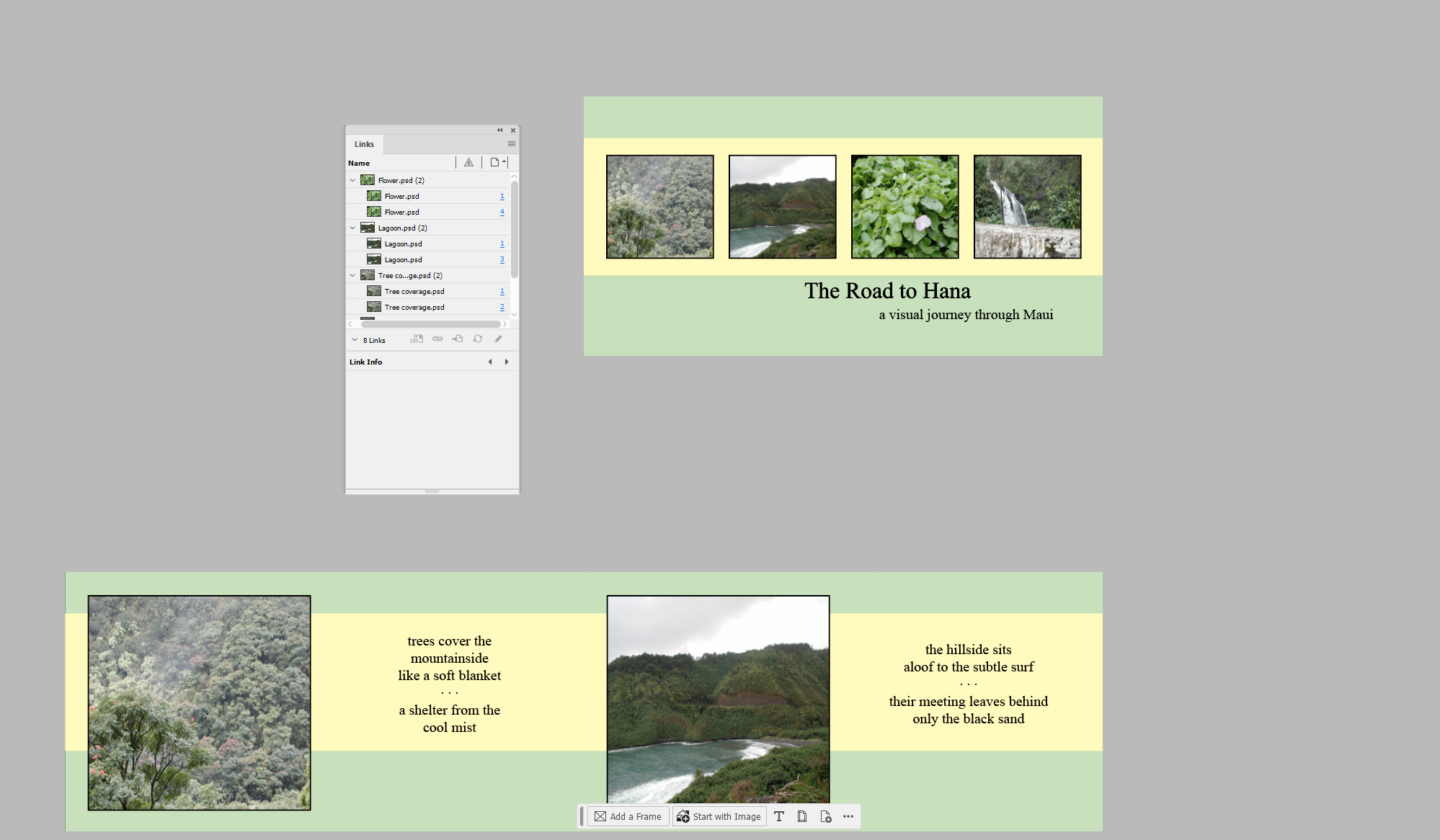Screen dimensions: 1440x840
Task: Collapse the Flower.psd link group
Action: click(x=352, y=180)
